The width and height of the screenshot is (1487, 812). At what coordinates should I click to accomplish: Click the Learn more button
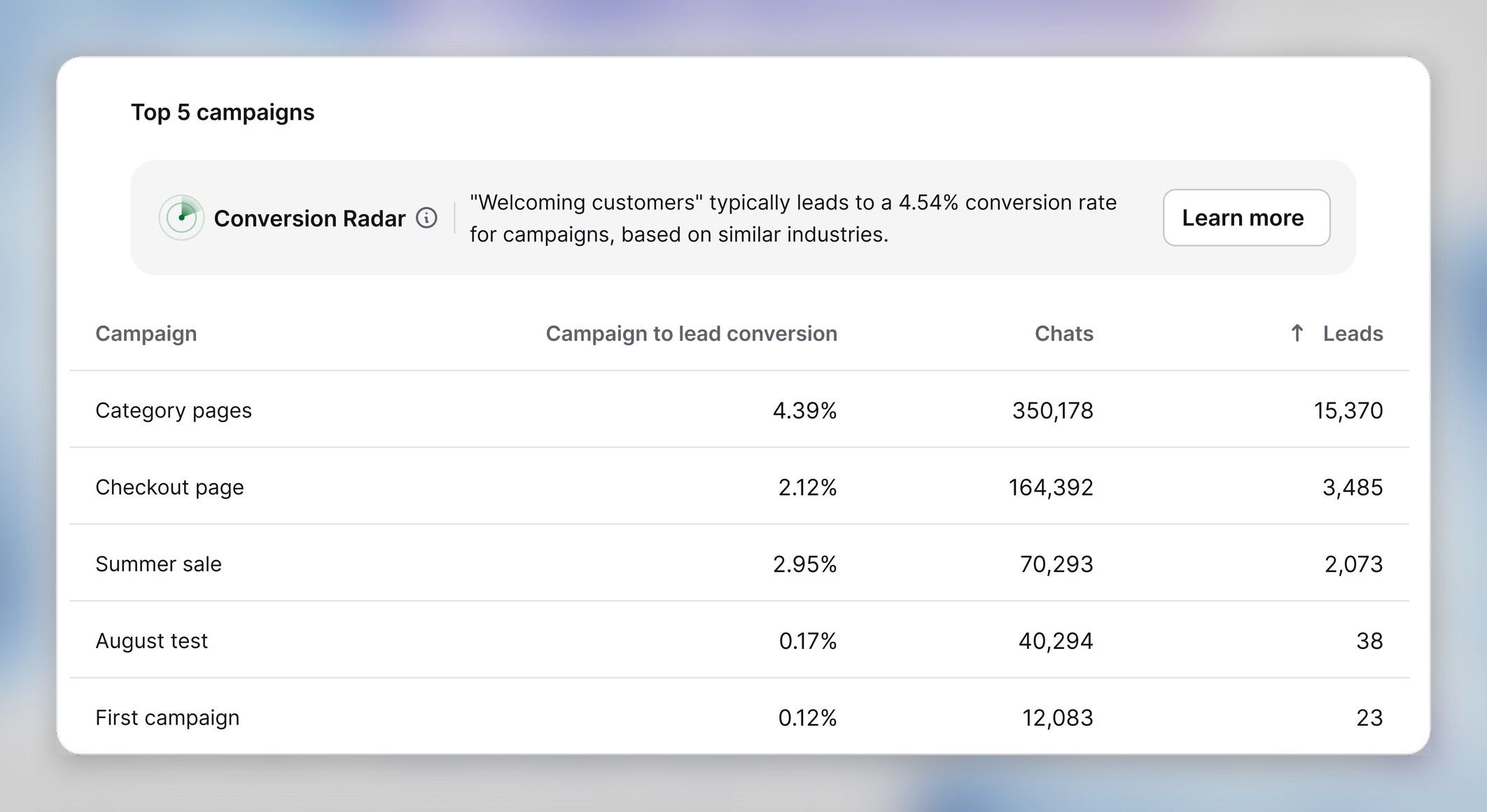tap(1246, 218)
